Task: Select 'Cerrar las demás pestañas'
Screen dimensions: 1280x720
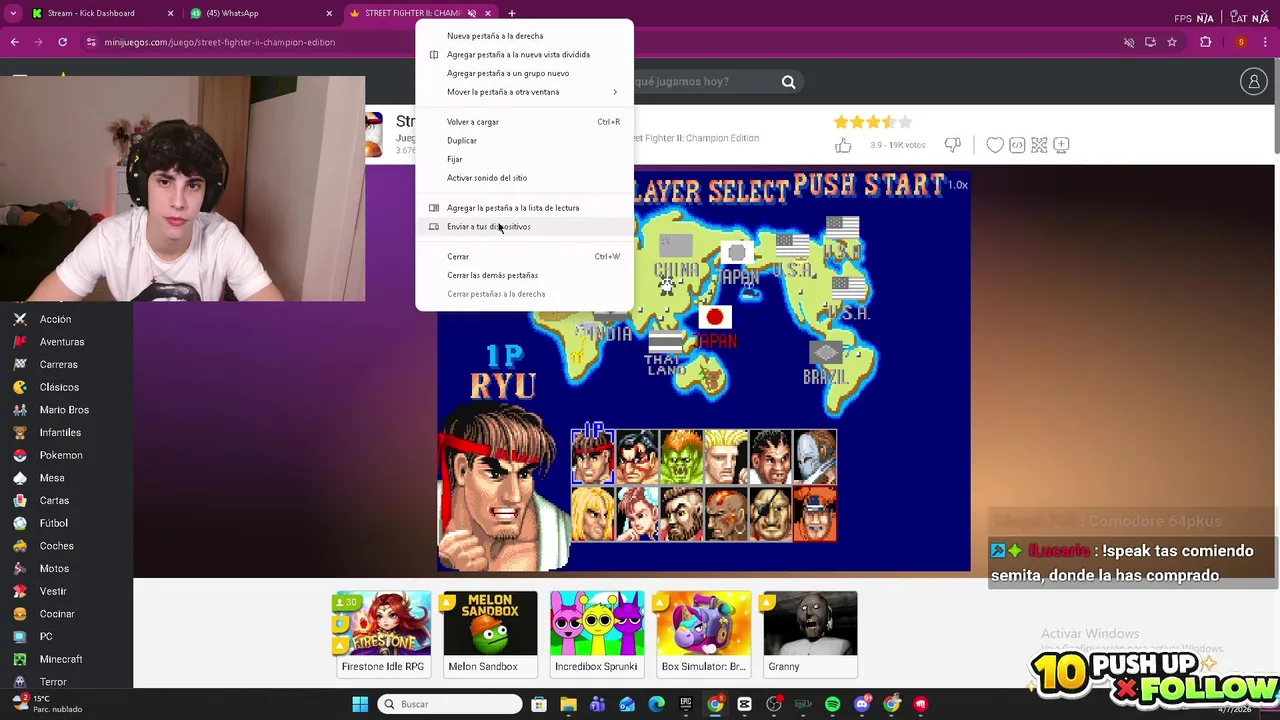Action: [x=524, y=275]
